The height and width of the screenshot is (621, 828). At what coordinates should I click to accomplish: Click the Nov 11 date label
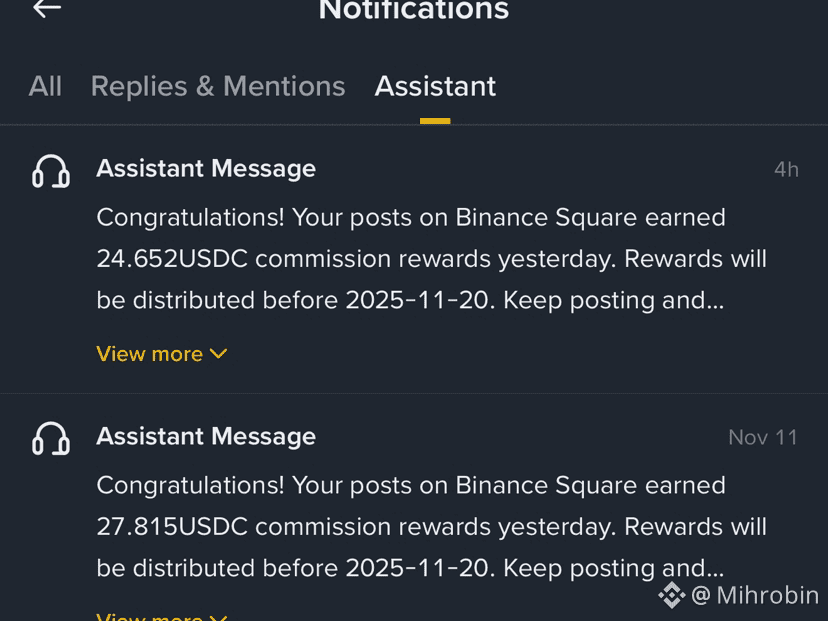[763, 438]
